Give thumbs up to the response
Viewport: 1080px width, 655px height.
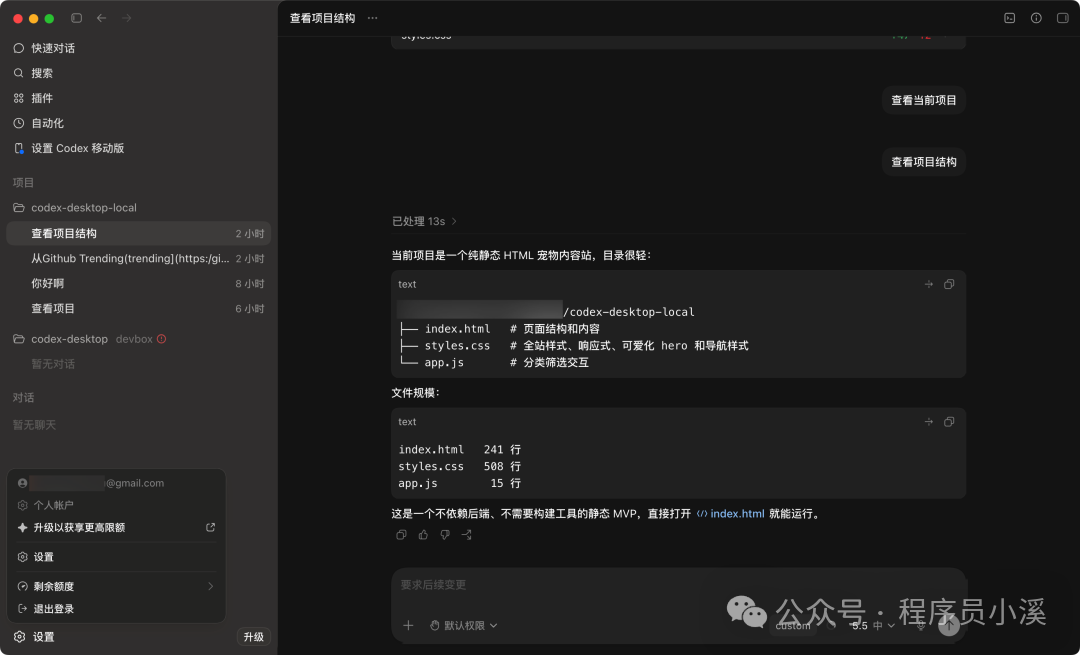(423, 534)
